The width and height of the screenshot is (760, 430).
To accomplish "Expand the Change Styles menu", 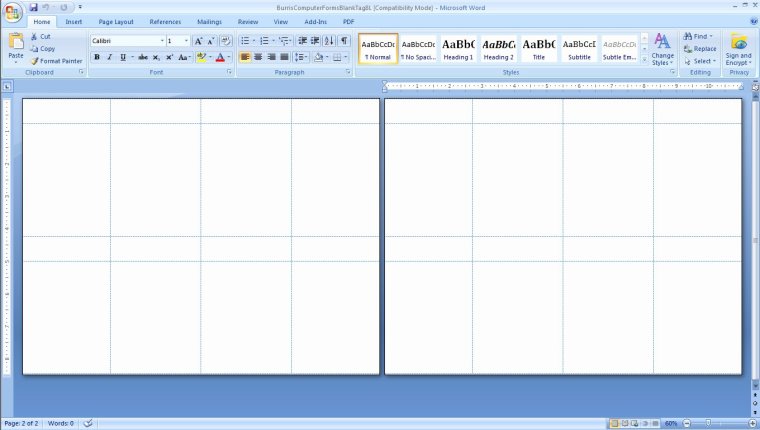I will [662, 49].
